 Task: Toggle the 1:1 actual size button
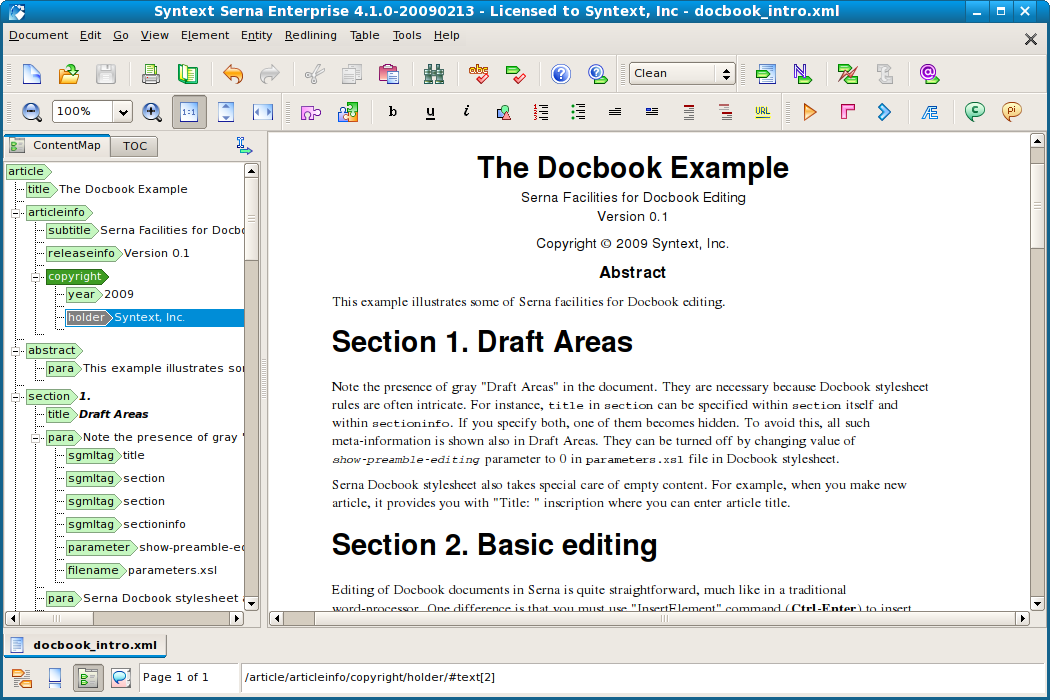[189, 112]
